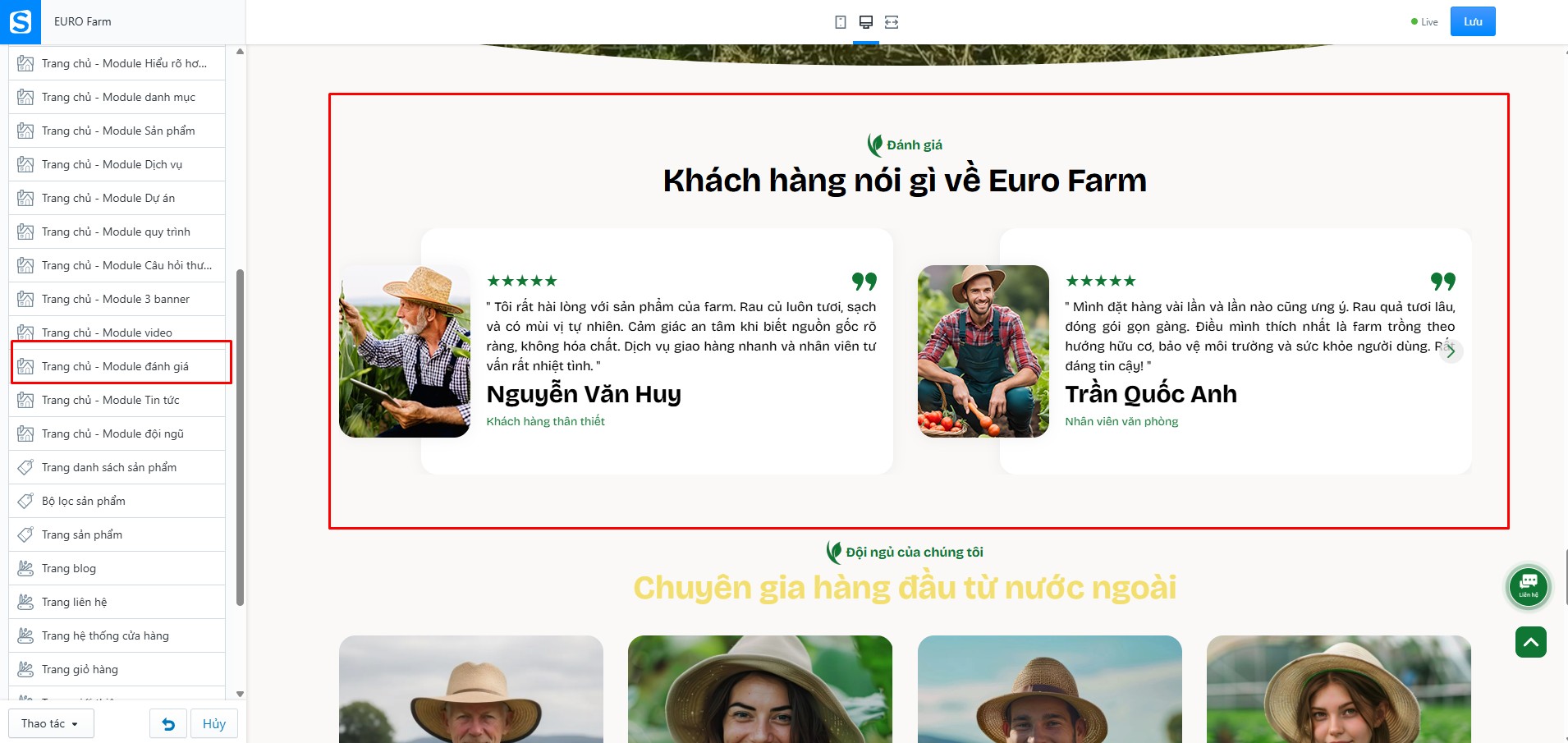Image resolution: width=1568 pixels, height=743 pixels.
Task: Select Trang chủ - Module Dịch vụ
Action: [x=117, y=164]
